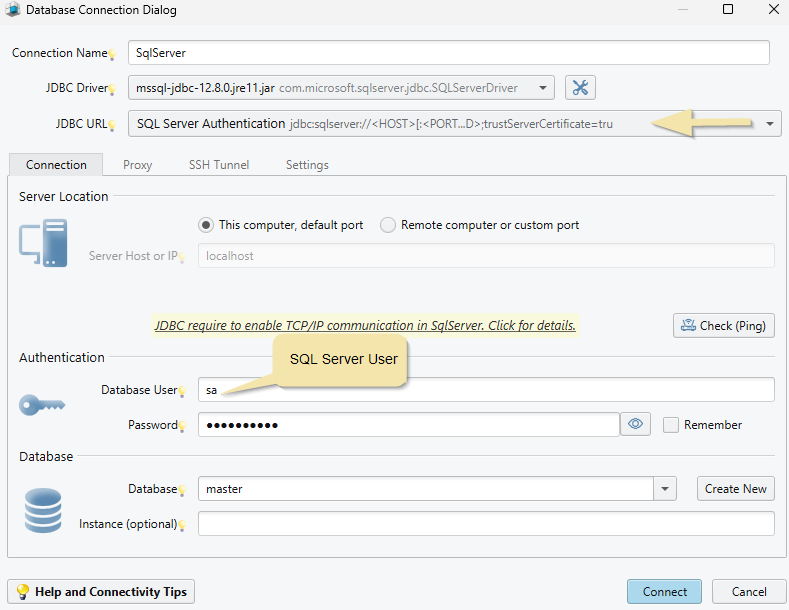Image resolution: width=789 pixels, height=610 pixels.
Task: Click the lightbulb hint beside JDBC Driver
Action: [113, 90]
